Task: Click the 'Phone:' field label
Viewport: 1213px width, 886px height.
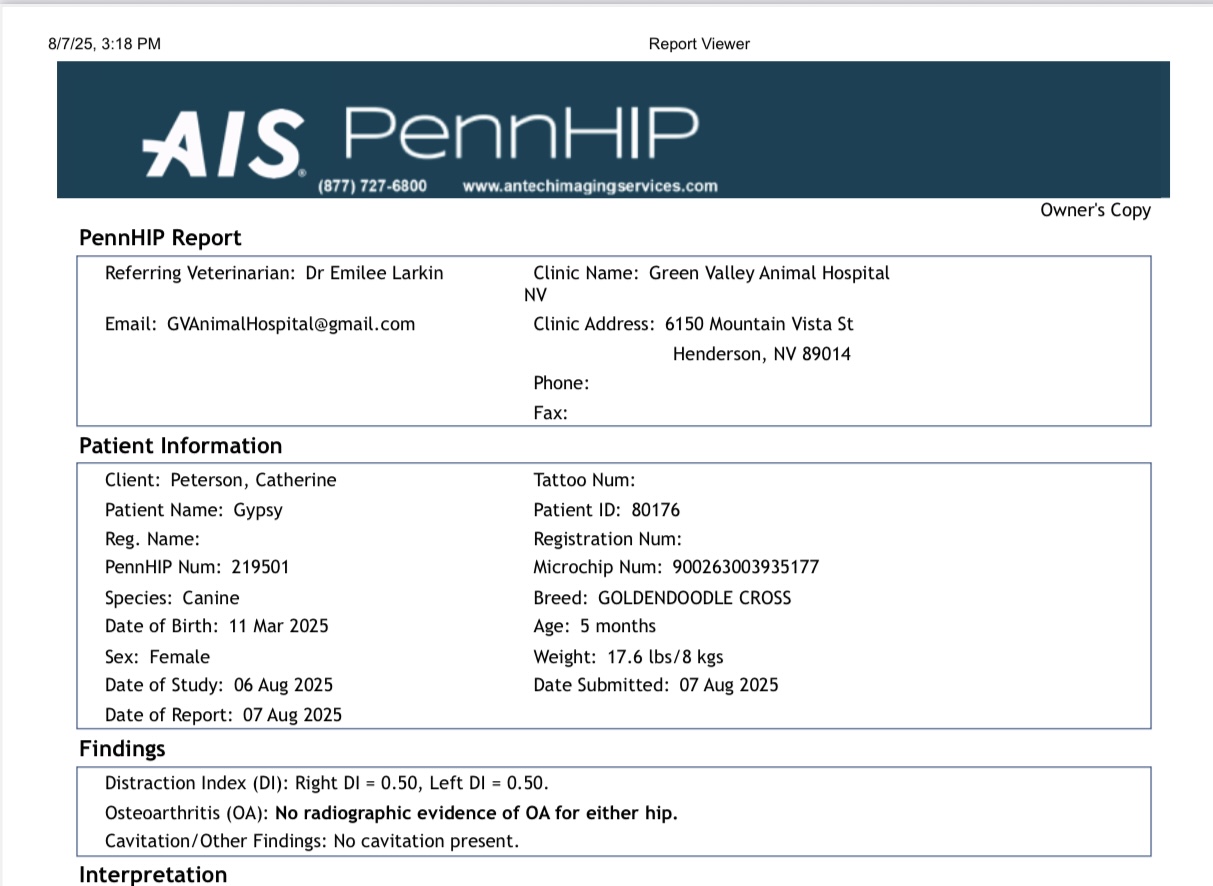Action: point(561,383)
